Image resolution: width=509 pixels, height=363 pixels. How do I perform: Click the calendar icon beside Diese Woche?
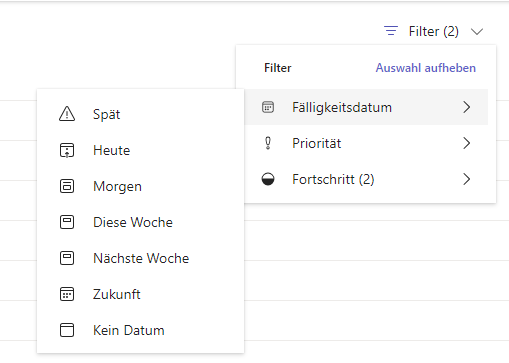point(67,222)
